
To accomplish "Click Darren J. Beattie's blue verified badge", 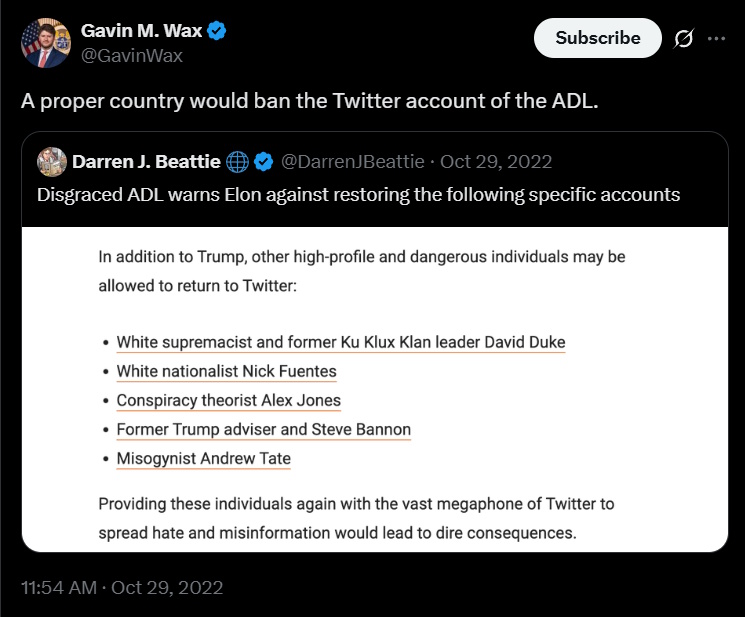I will click(264, 161).
